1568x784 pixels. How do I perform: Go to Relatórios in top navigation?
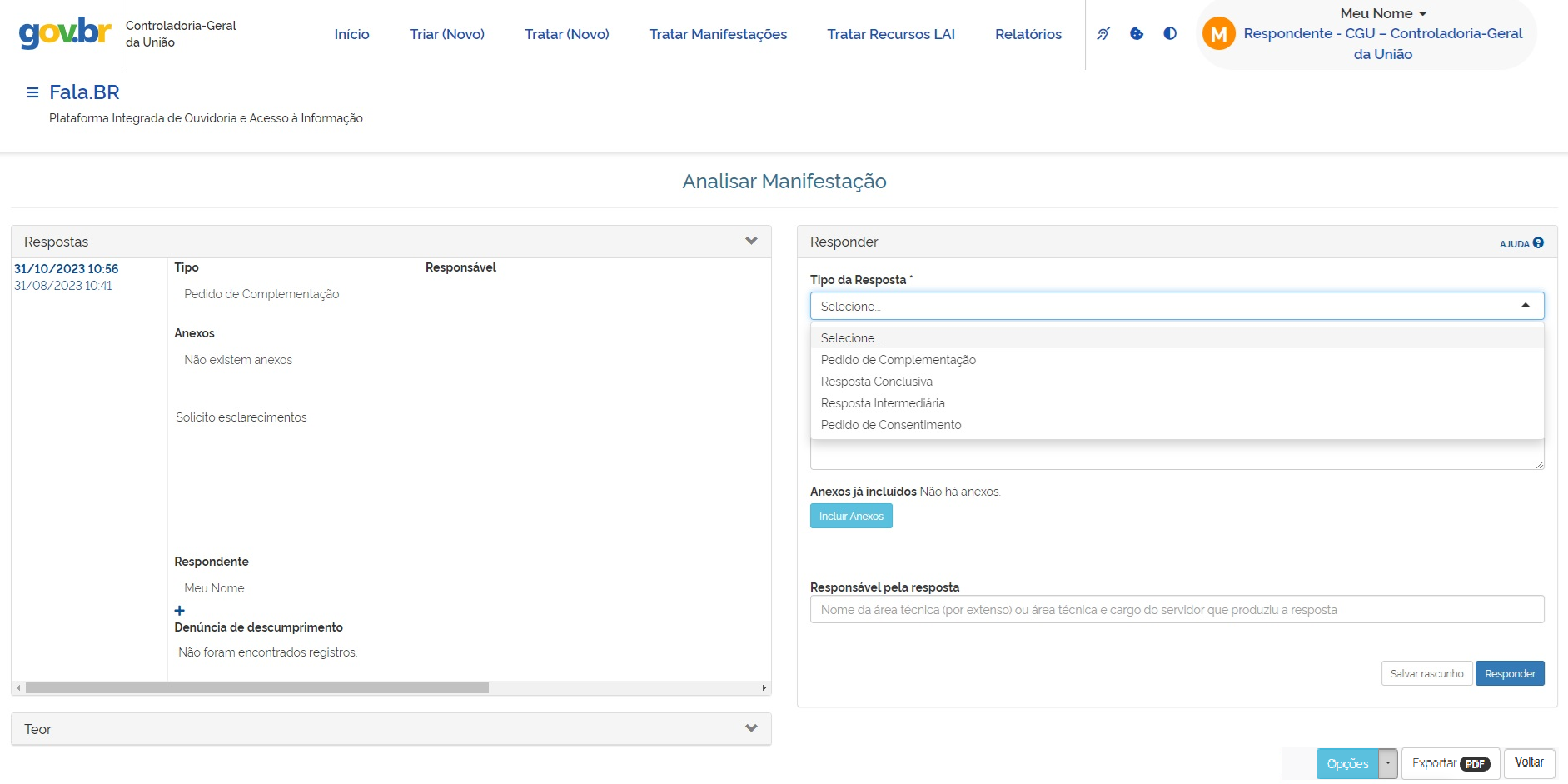tap(1028, 34)
